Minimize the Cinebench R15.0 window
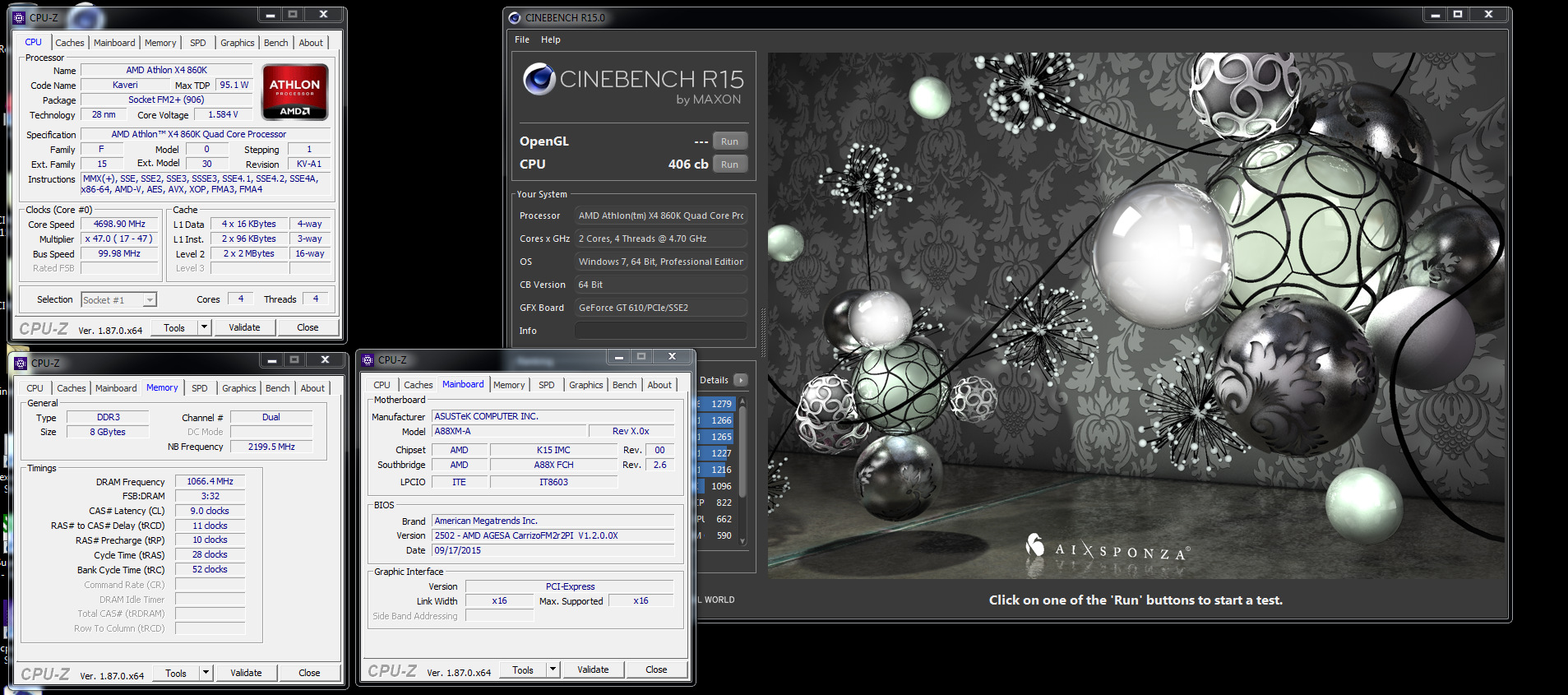Image resolution: width=1568 pixels, height=695 pixels. [1436, 15]
